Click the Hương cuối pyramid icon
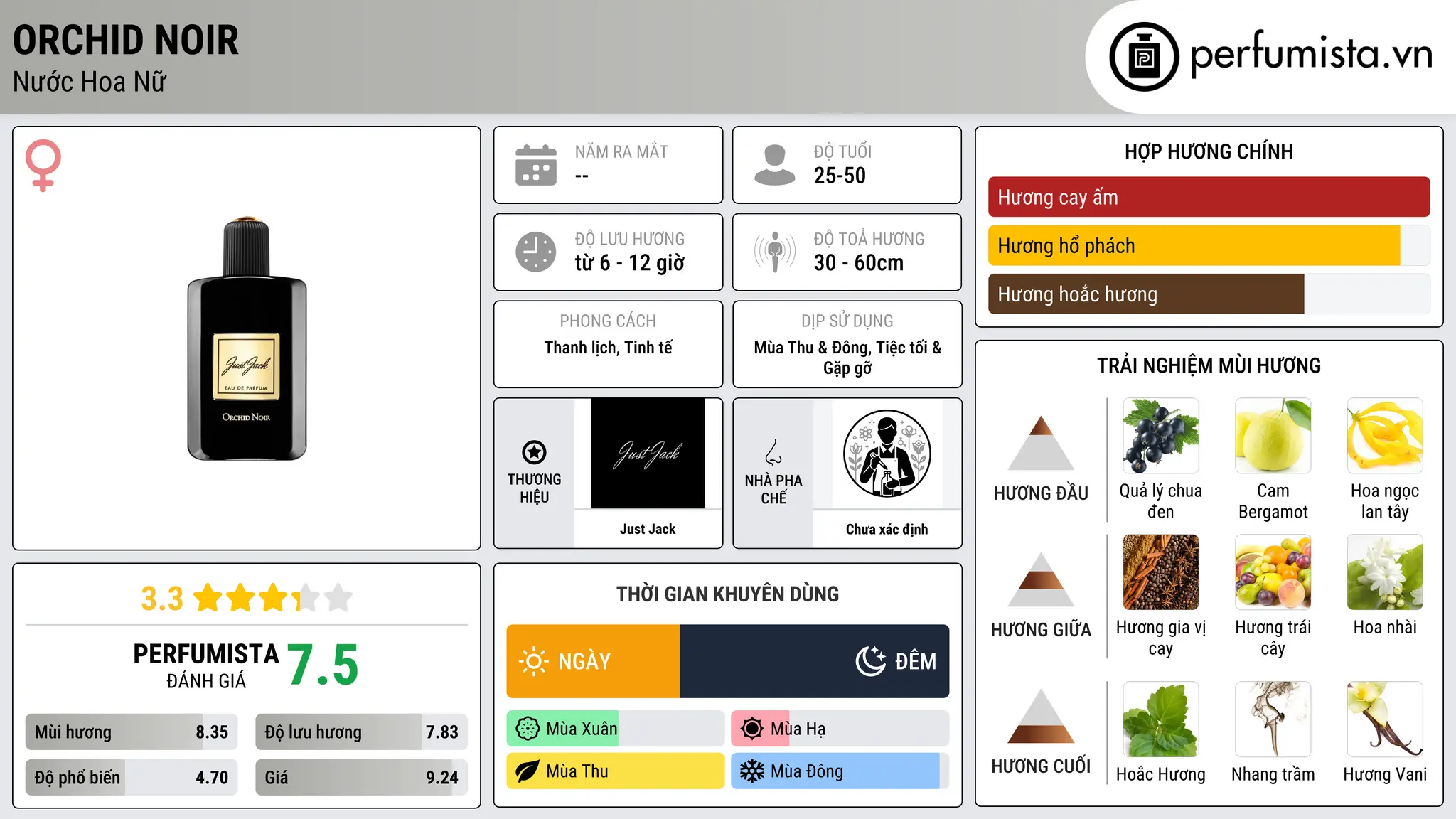This screenshot has width=1456, height=819. click(1041, 716)
